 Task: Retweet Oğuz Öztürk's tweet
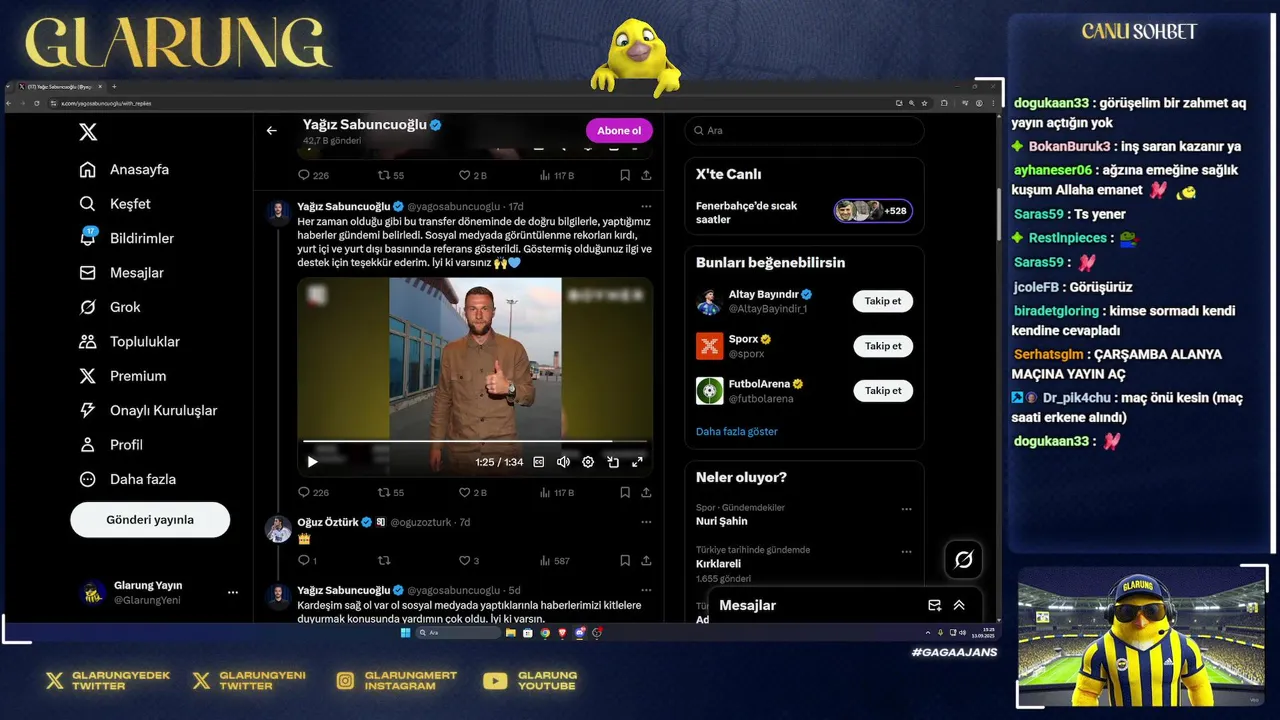(x=384, y=561)
